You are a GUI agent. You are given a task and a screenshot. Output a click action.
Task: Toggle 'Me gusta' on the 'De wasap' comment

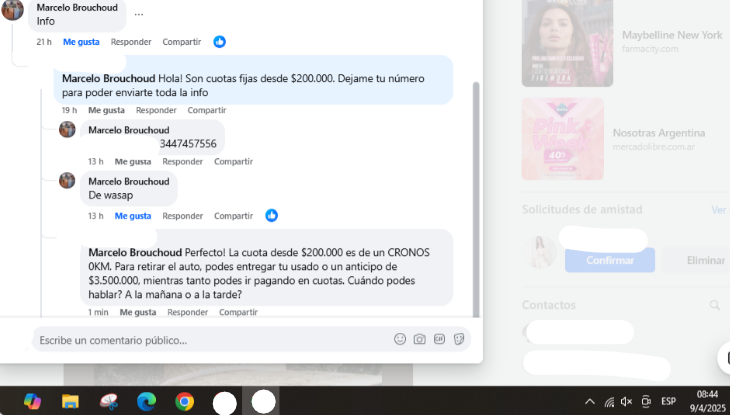(132, 216)
